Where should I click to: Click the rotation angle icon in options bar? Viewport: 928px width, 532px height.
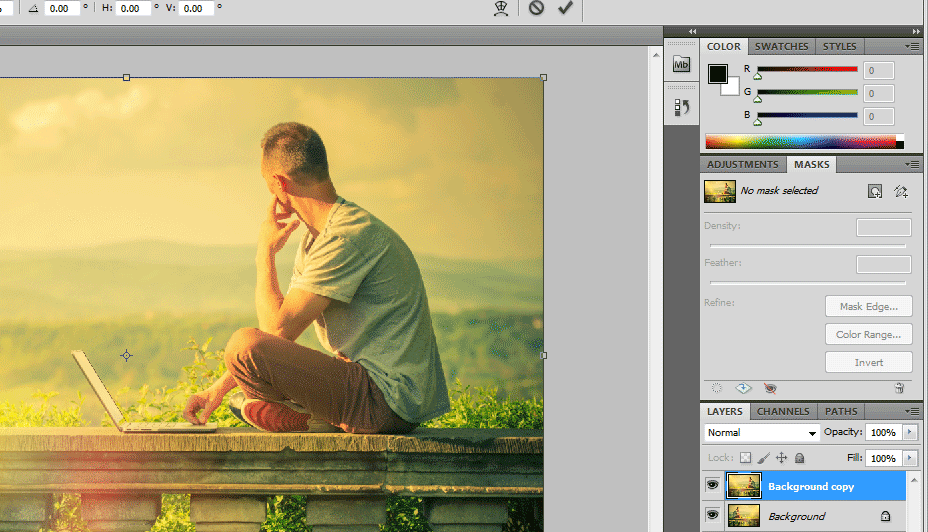click(x=34, y=8)
